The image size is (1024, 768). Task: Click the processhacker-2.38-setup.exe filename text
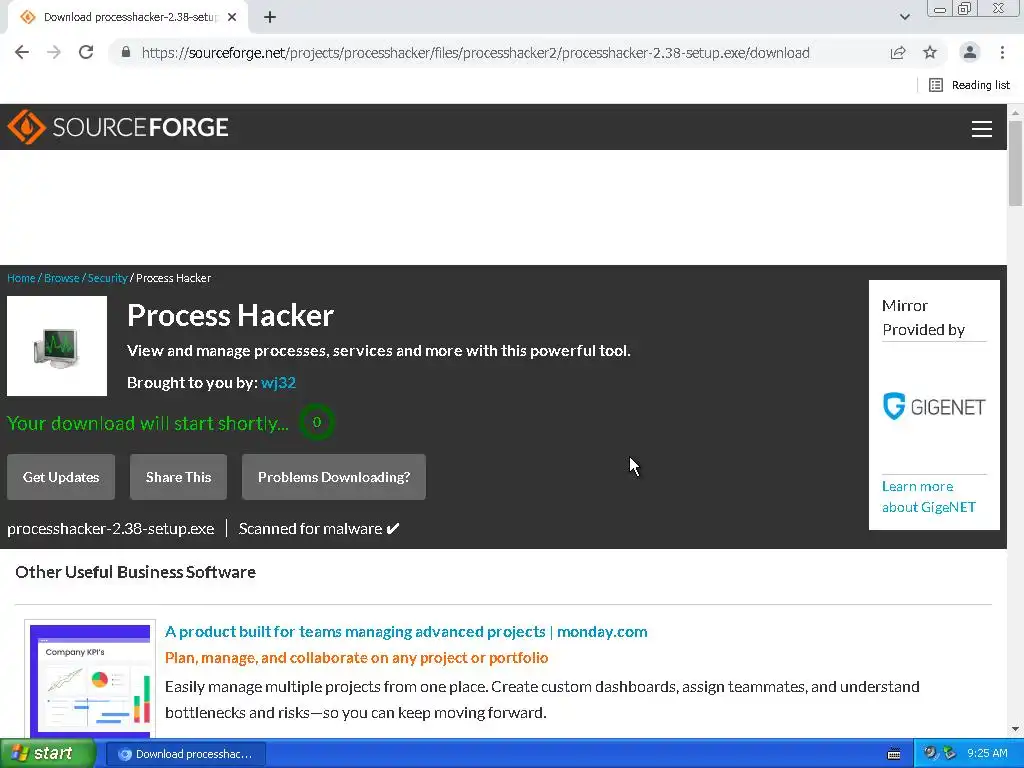pyautogui.click(x=111, y=529)
